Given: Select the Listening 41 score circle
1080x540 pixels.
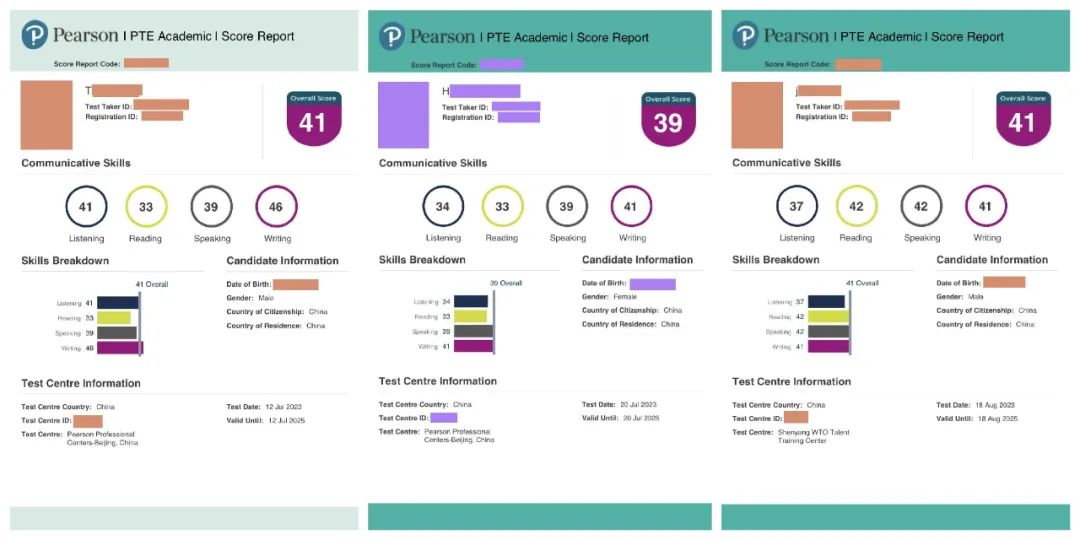Looking at the screenshot, I should pyautogui.click(x=86, y=207).
